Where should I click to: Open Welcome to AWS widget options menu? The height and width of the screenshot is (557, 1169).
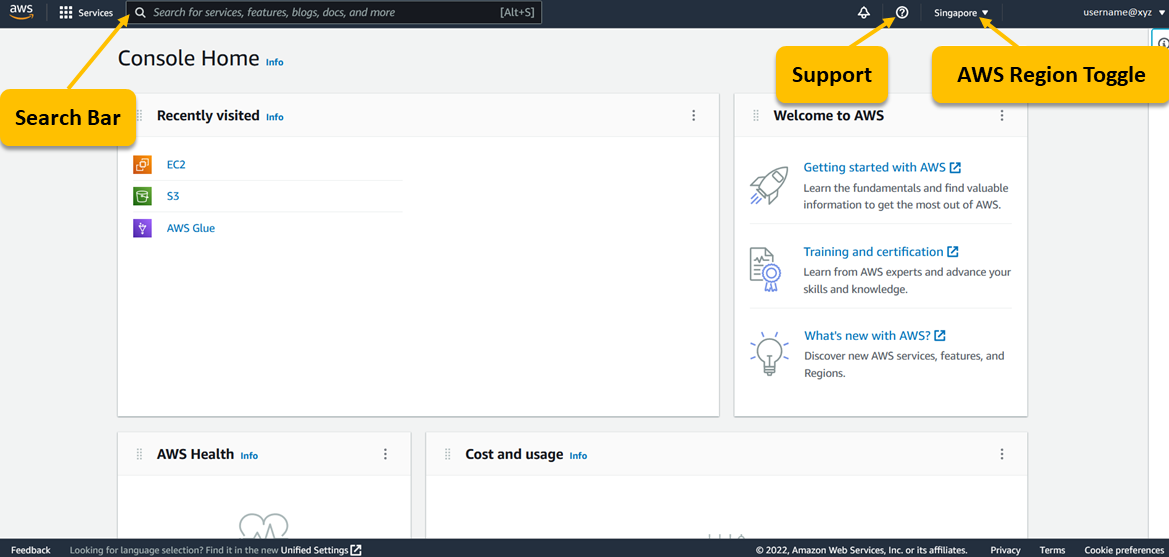coord(1002,116)
